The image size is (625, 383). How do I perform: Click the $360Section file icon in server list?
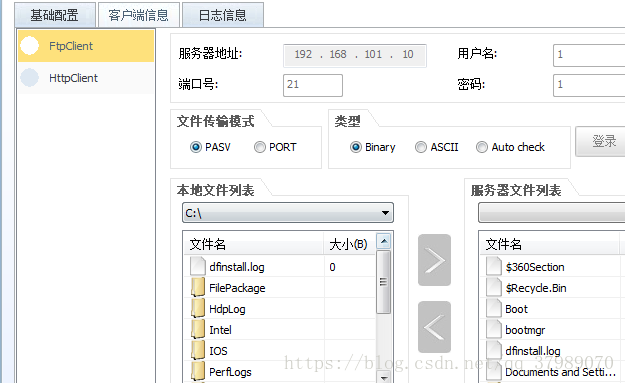point(493,267)
